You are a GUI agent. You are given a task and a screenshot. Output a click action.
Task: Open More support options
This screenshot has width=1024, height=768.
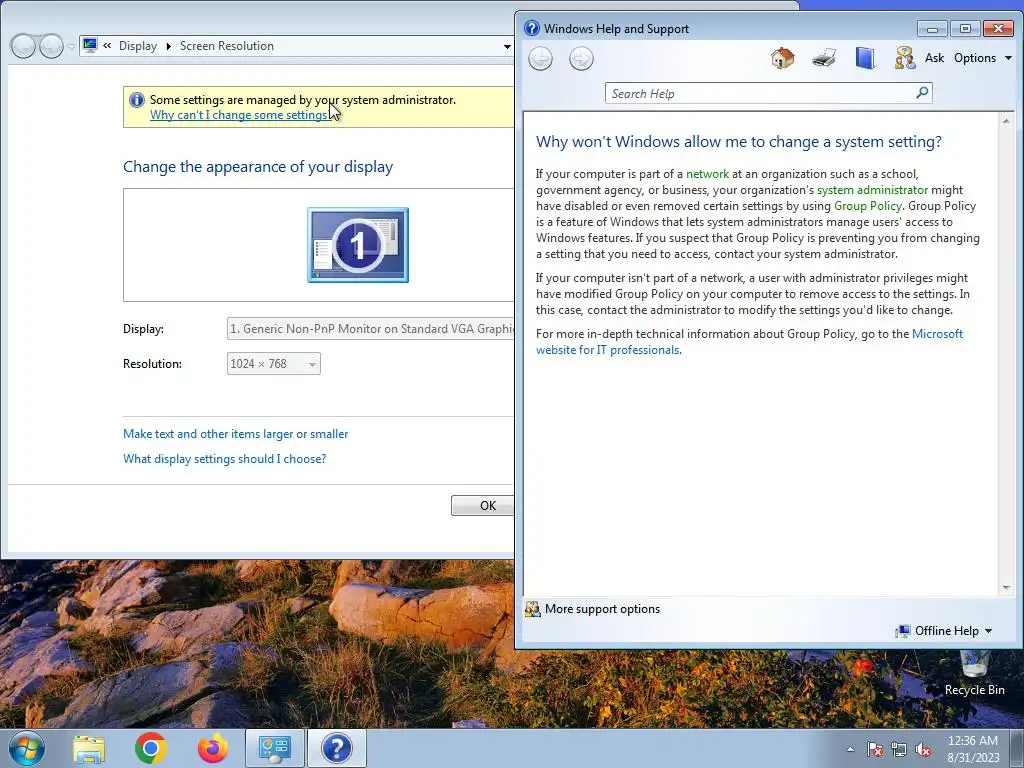click(602, 609)
